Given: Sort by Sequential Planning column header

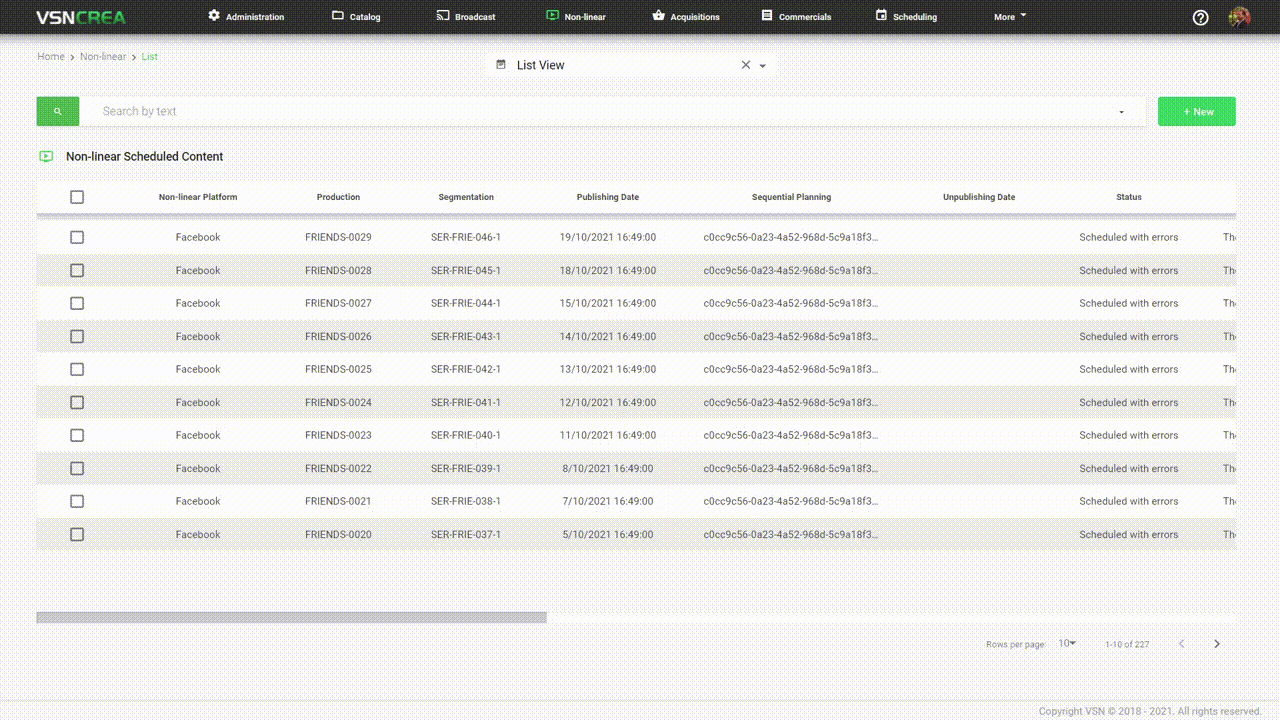Looking at the screenshot, I should [x=791, y=197].
